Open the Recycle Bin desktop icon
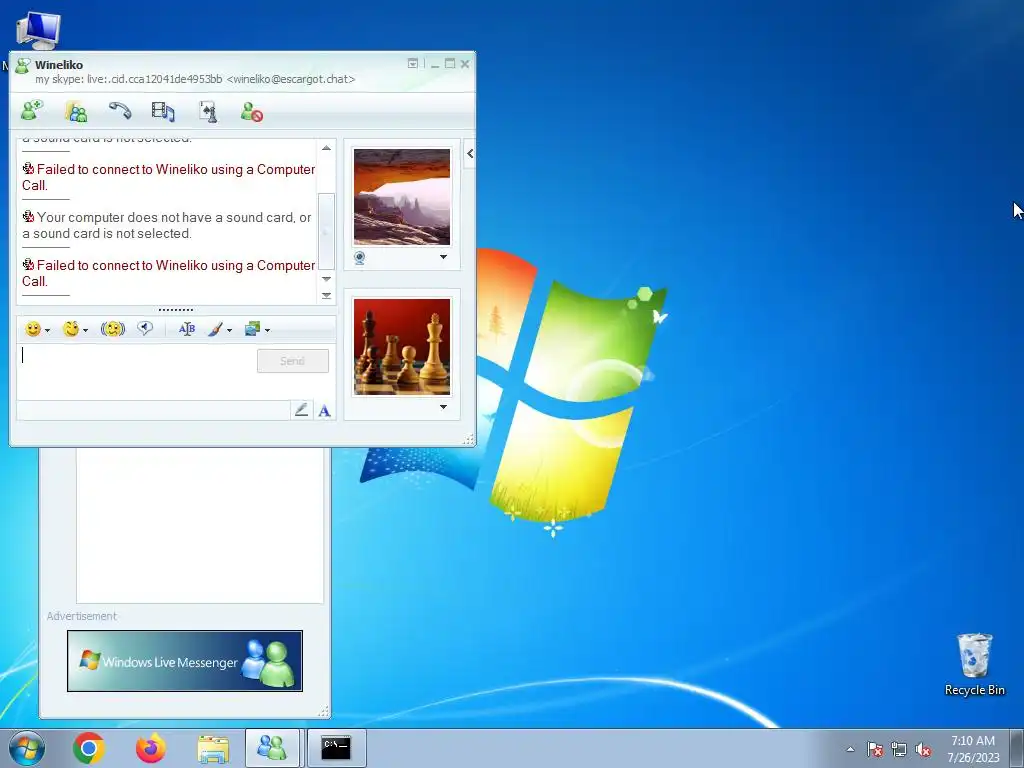 [974, 664]
